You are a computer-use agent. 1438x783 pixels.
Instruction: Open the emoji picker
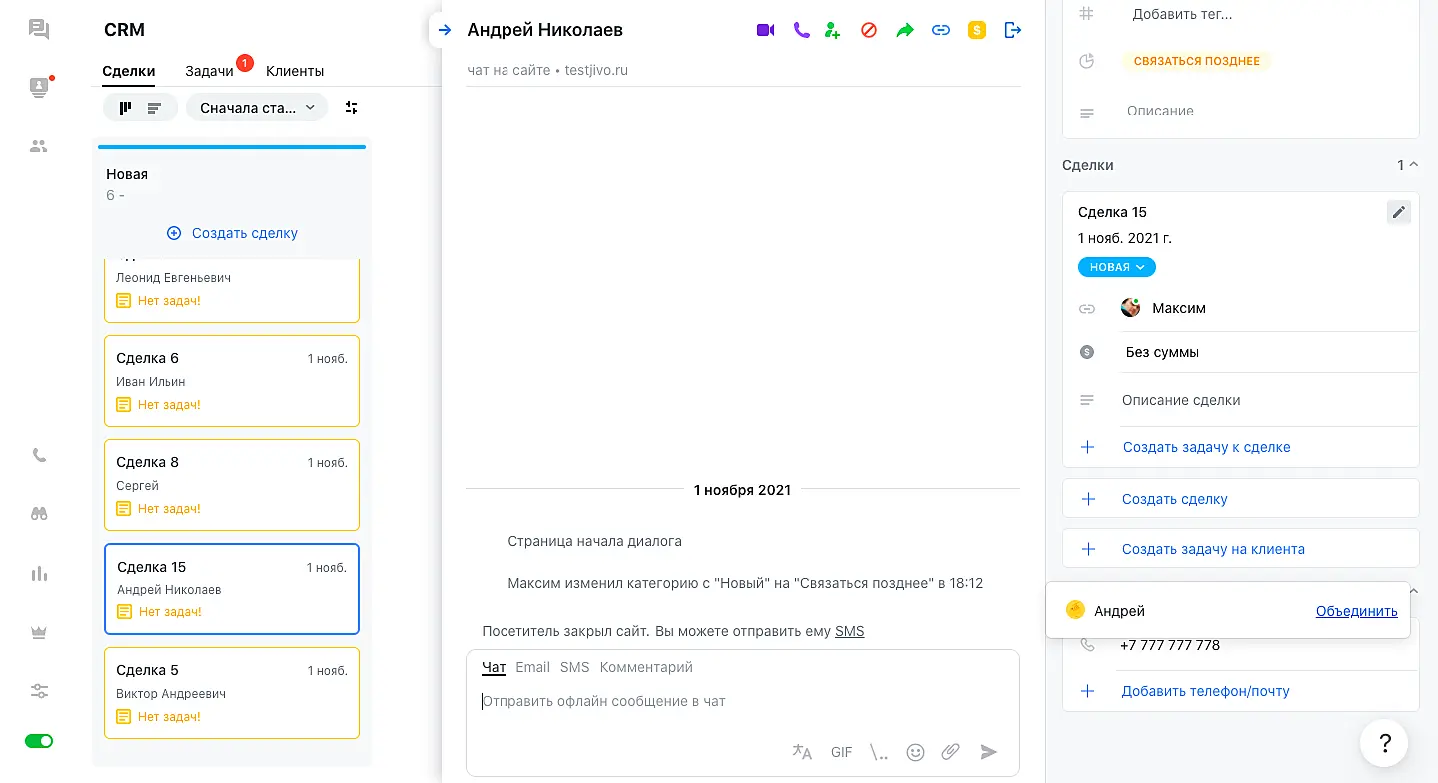point(915,752)
